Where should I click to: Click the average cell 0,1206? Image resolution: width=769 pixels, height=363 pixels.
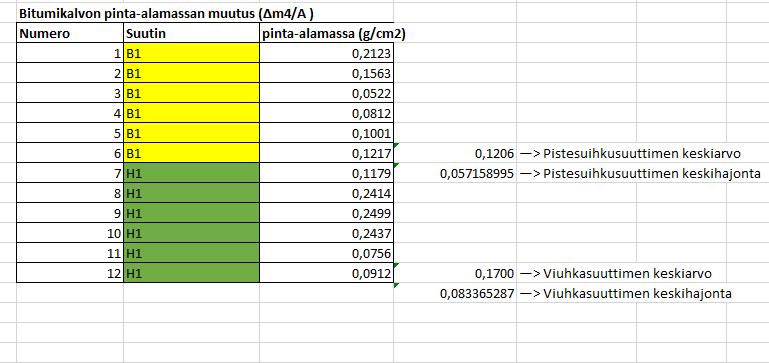coord(455,153)
